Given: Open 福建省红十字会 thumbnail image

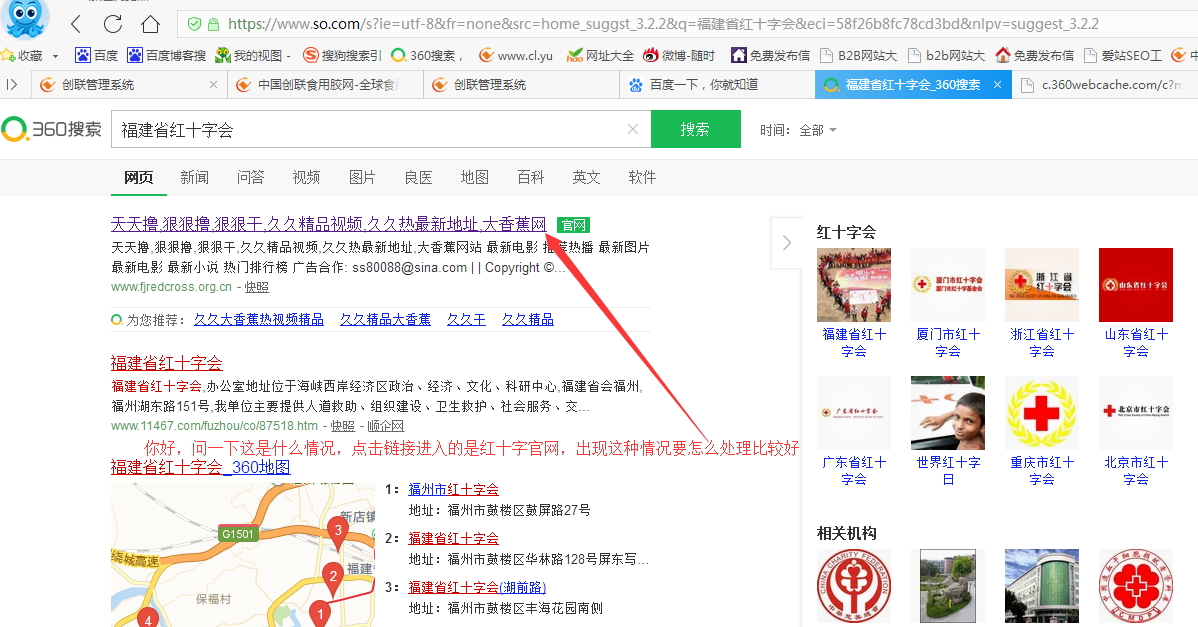Looking at the screenshot, I should [853, 285].
